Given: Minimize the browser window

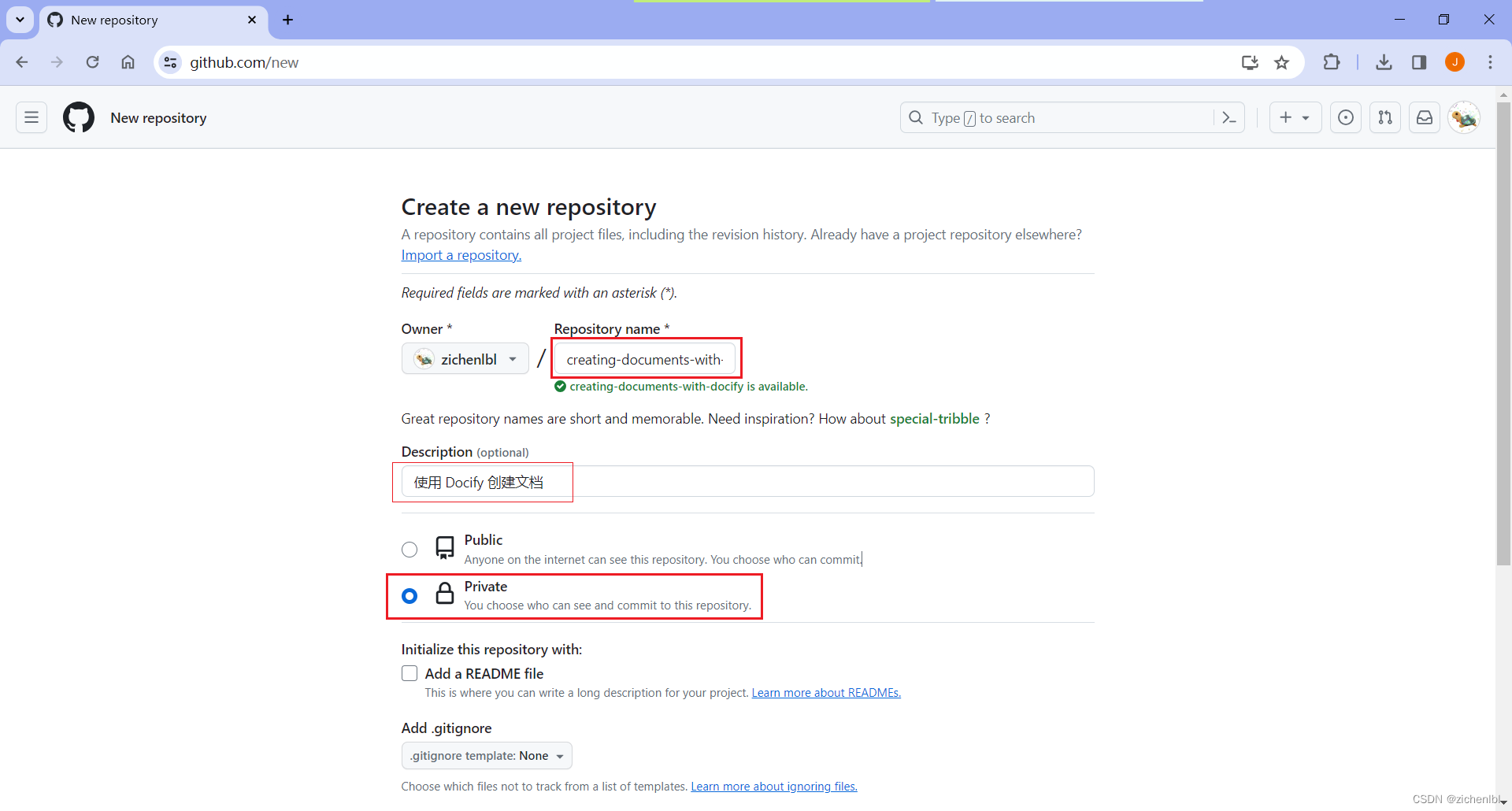Looking at the screenshot, I should tap(1399, 20).
